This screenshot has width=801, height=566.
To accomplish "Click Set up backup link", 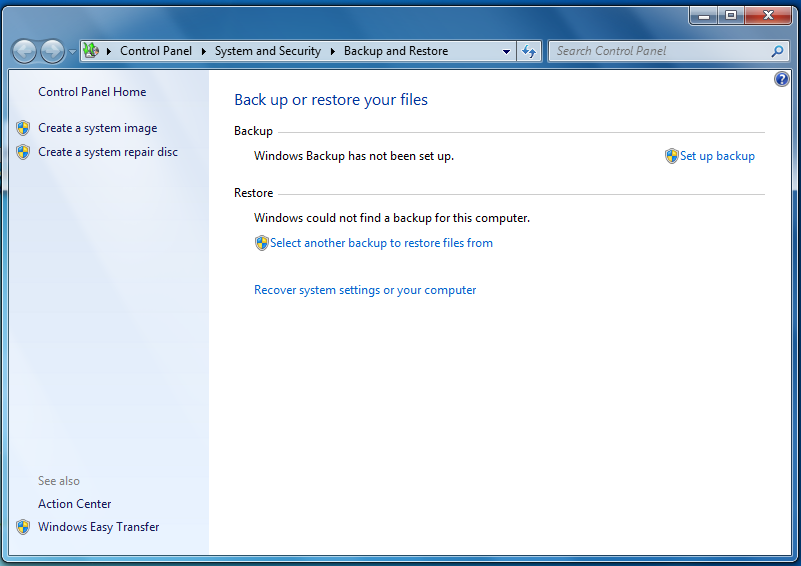I will (x=717, y=156).
